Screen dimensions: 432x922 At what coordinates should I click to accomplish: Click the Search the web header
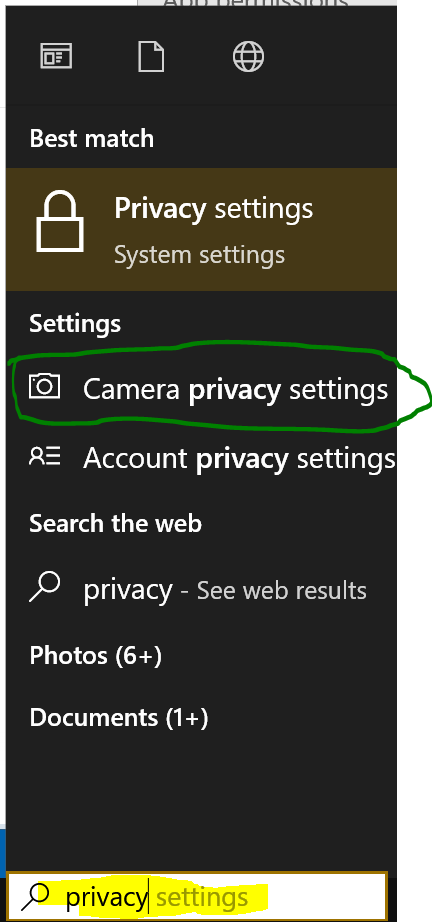click(x=115, y=523)
